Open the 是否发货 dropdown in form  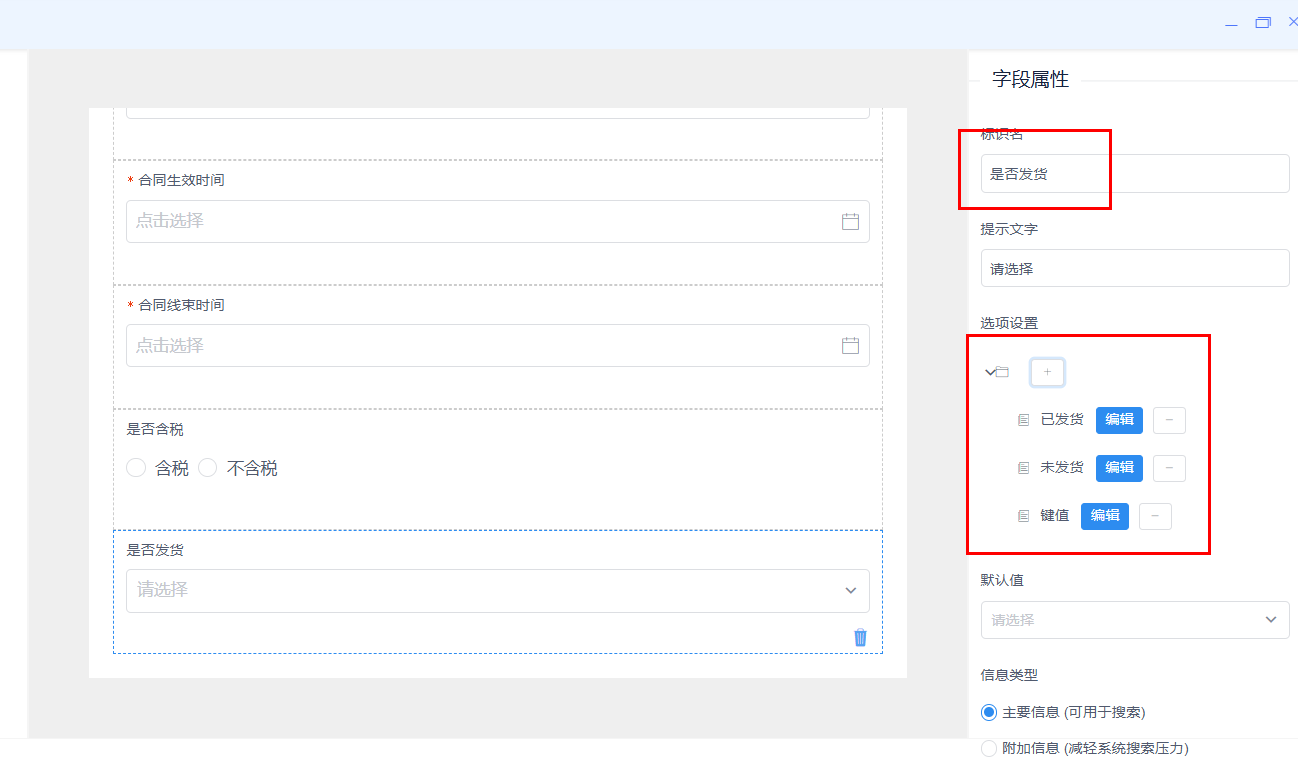coord(497,591)
